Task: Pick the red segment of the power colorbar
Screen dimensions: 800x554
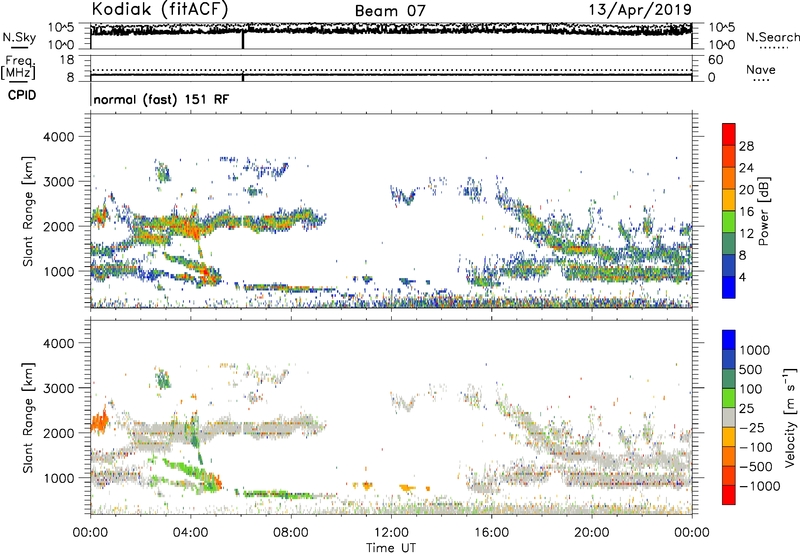Action: tap(729, 134)
